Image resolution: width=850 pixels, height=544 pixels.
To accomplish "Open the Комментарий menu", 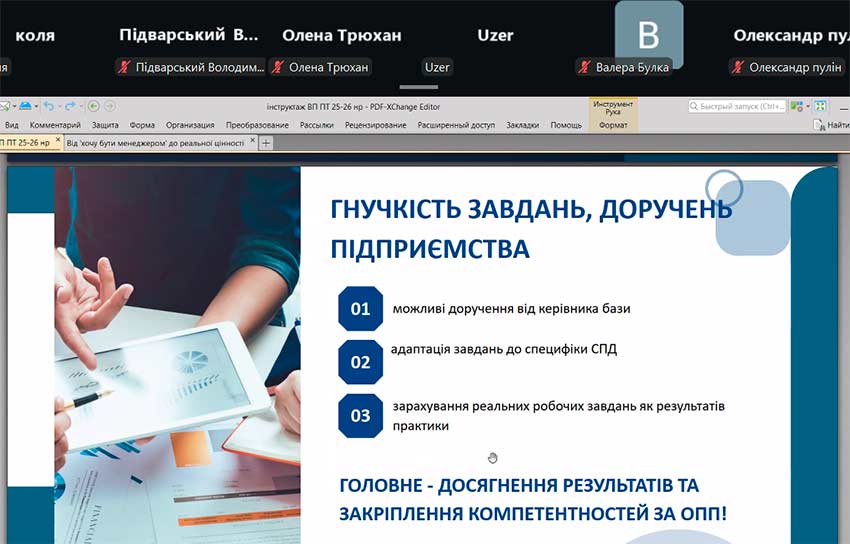I will [x=55, y=125].
